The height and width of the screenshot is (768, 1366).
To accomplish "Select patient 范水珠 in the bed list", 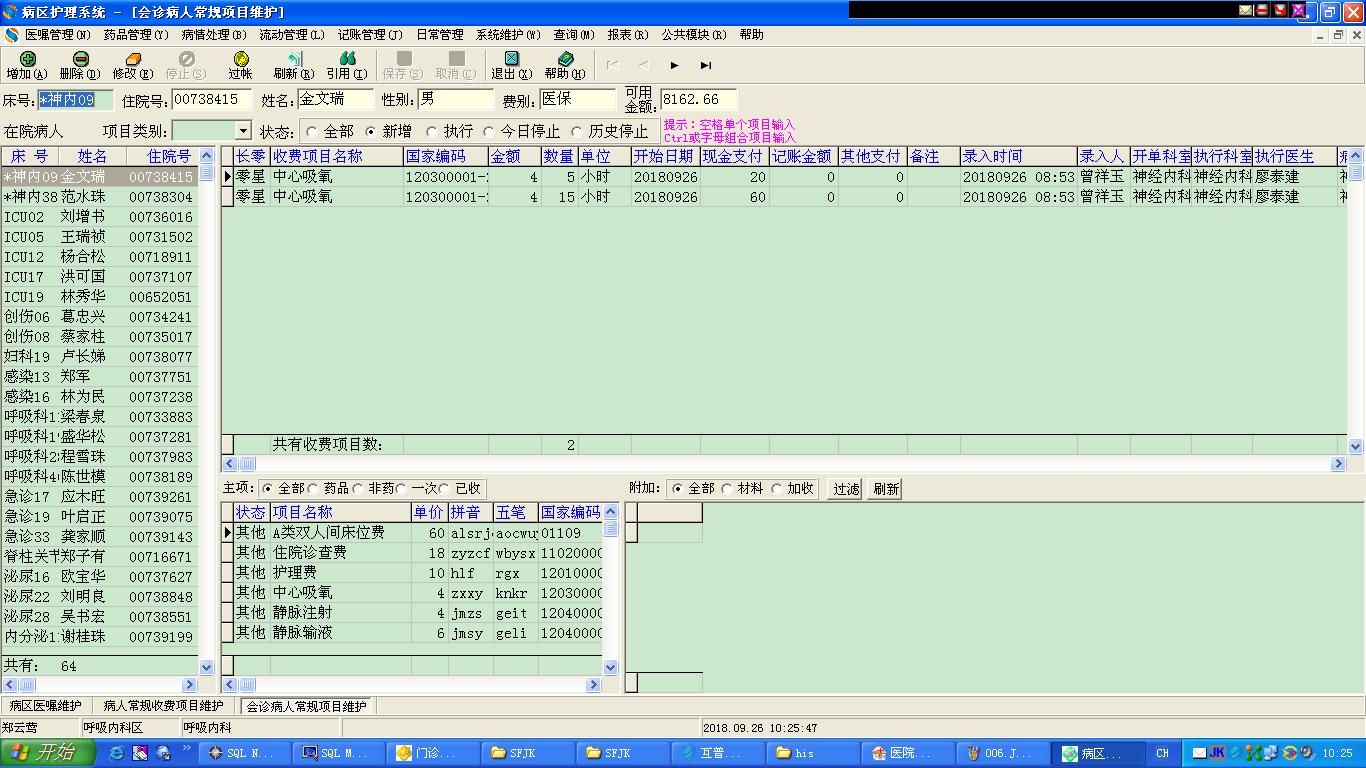I will pos(99,197).
